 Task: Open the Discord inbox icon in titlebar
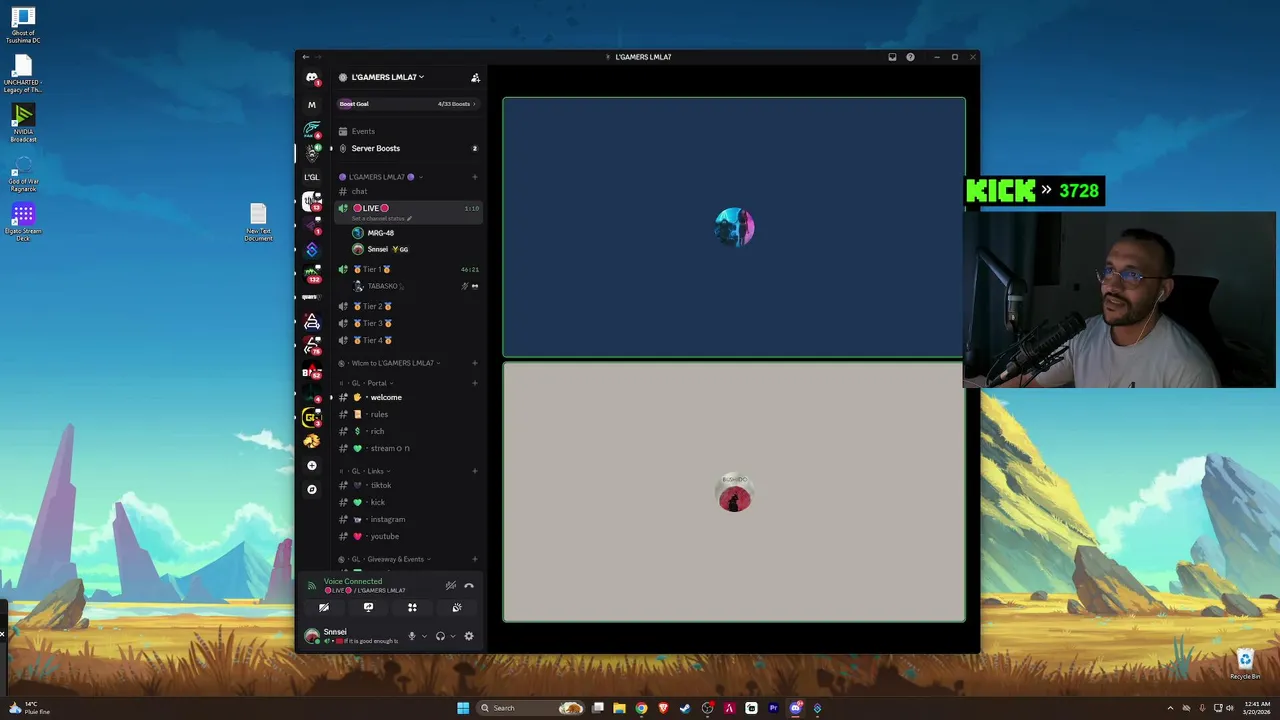pos(892,57)
